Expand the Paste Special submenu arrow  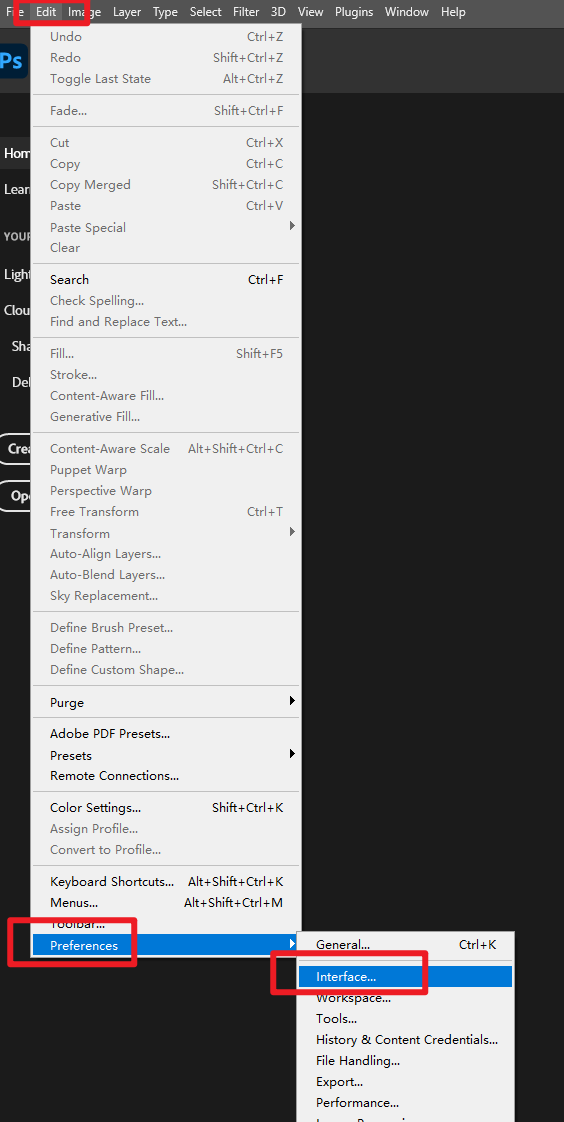click(x=292, y=226)
